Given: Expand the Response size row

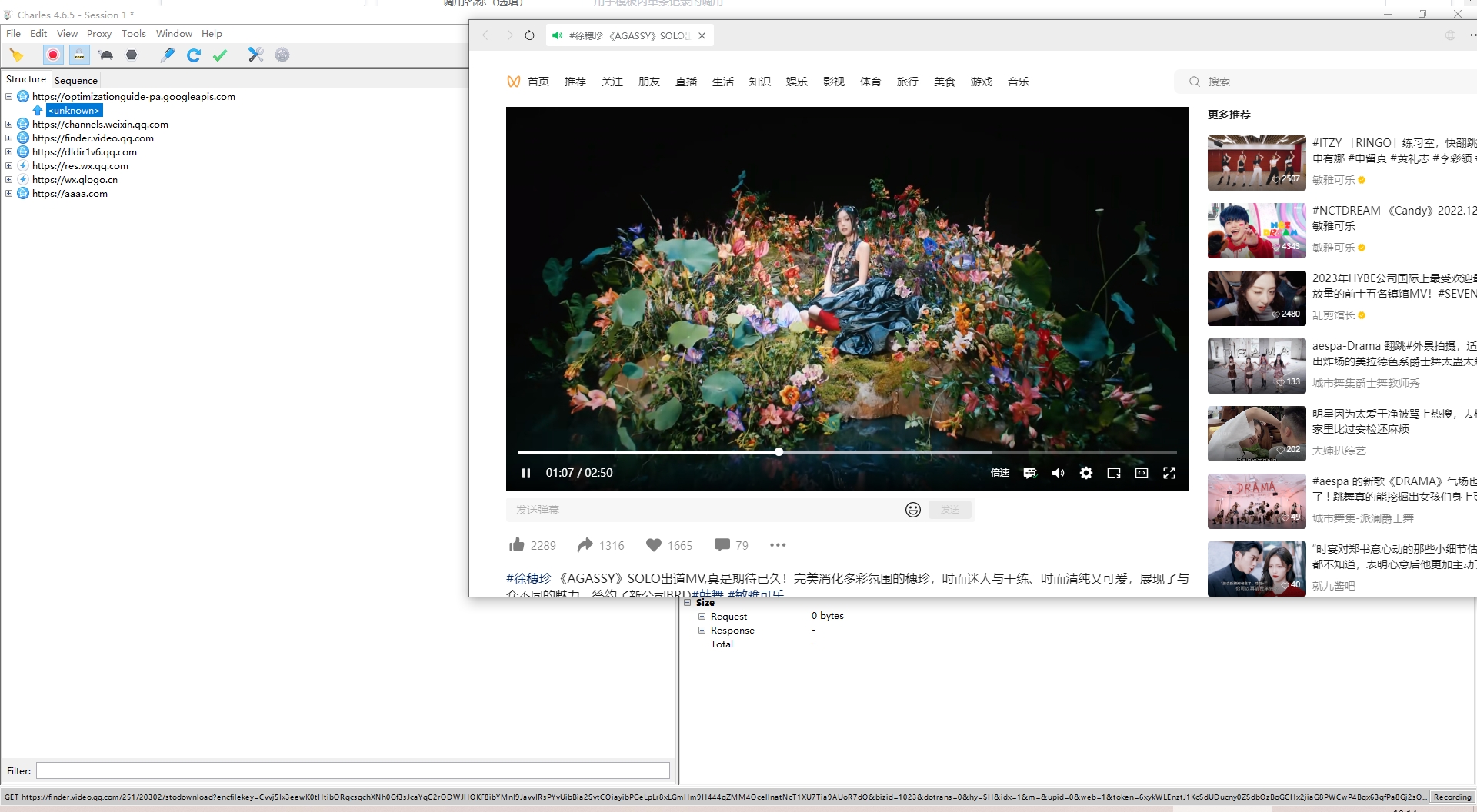Looking at the screenshot, I should tap(702, 631).
